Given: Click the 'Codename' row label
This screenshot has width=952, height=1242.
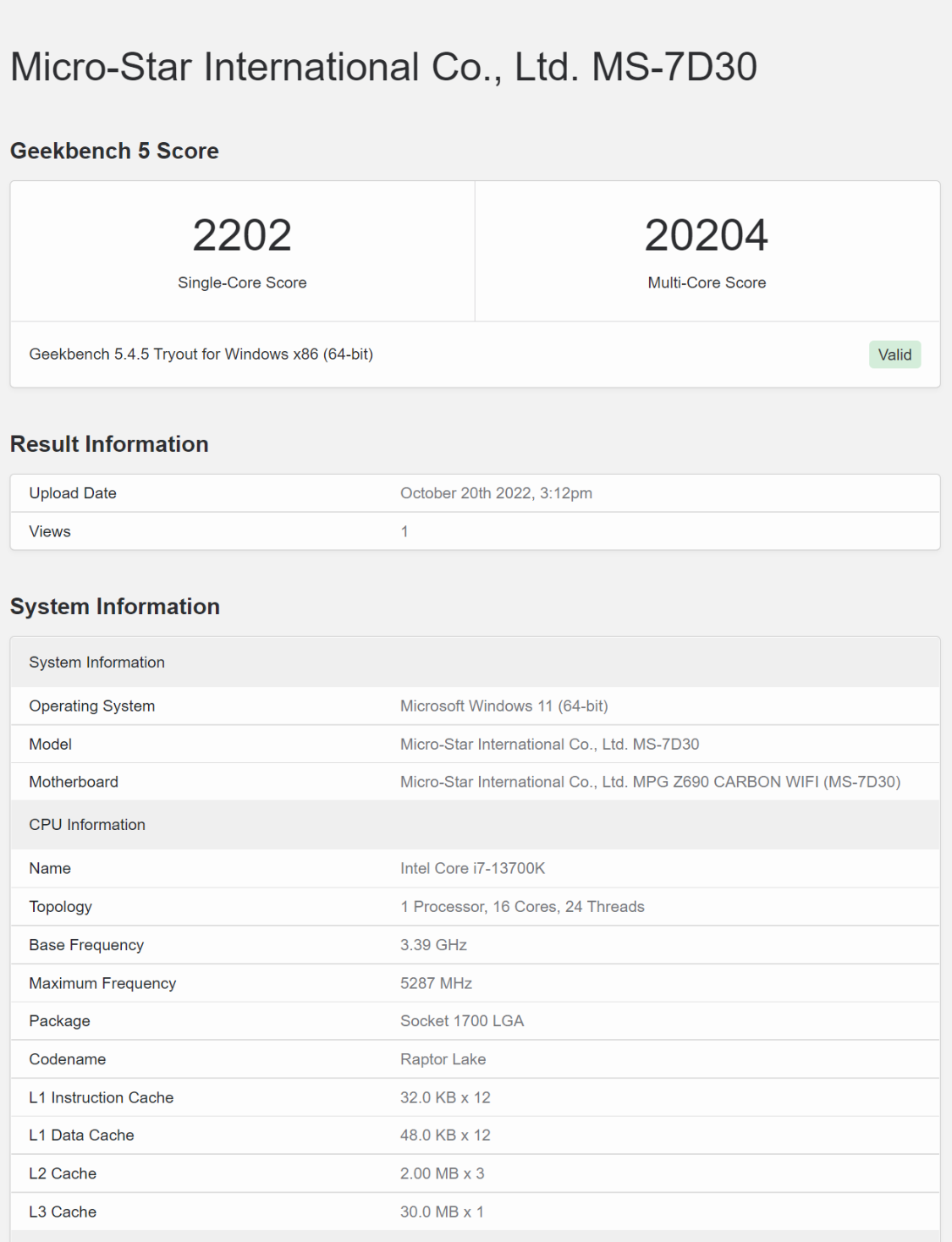Looking at the screenshot, I should [68, 1059].
